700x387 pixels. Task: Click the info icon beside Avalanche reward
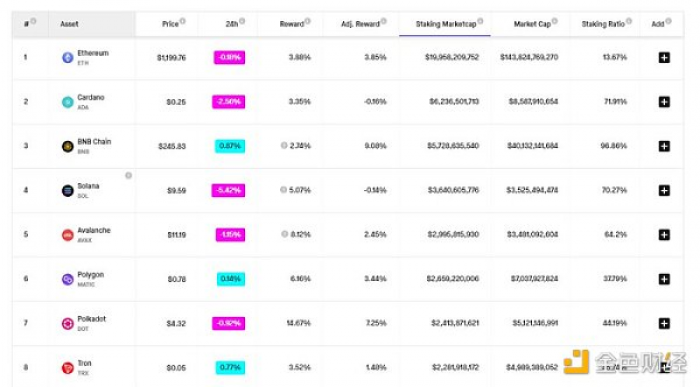[284, 234]
